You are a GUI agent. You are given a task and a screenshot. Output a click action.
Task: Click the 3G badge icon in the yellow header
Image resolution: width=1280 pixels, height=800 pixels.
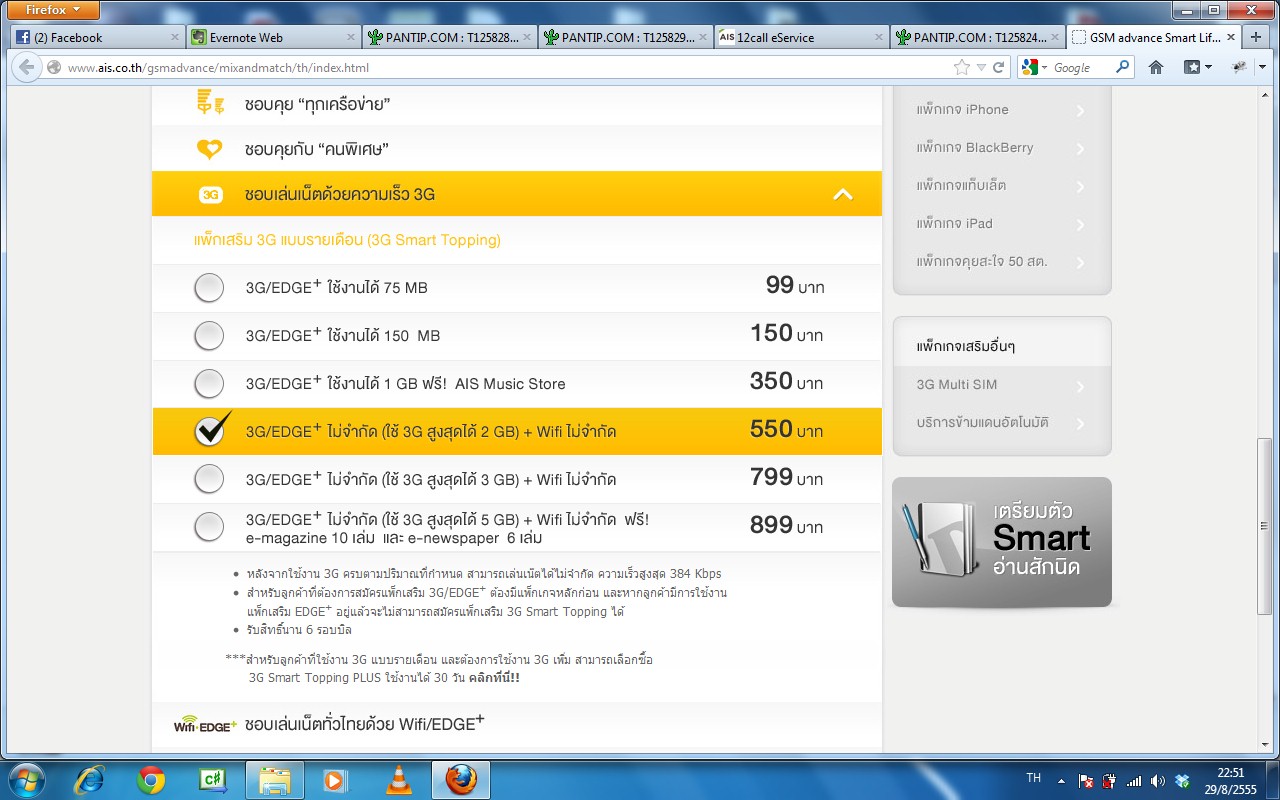pyautogui.click(x=210, y=194)
